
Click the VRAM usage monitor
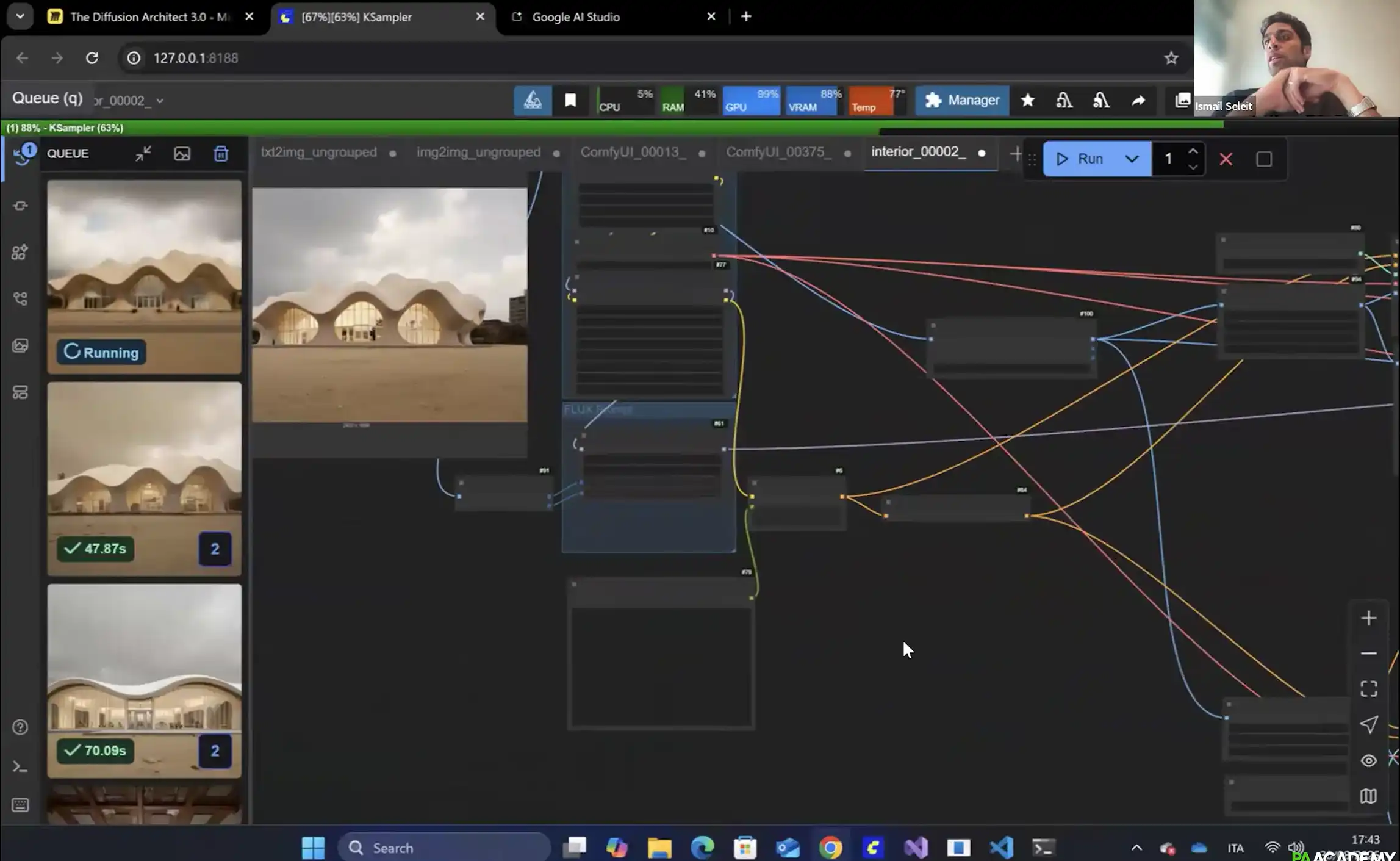(x=814, y=100)
